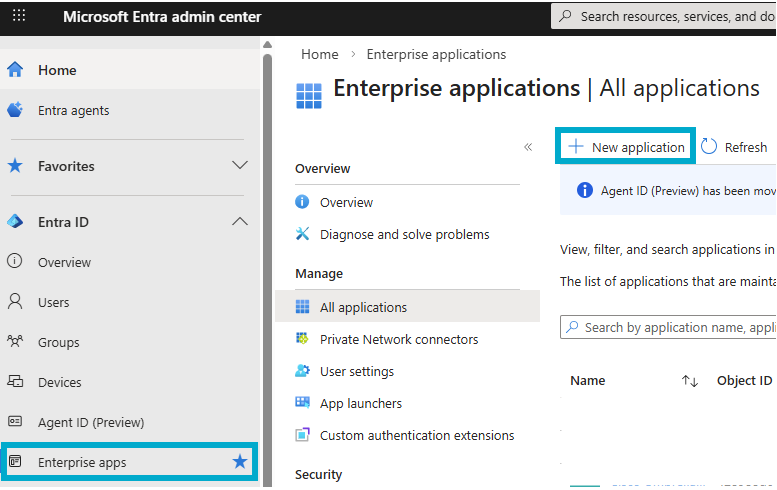This screenshot has width=777, height=490.
Task: Sort by Name using the arrows icon
Action: 689,381
